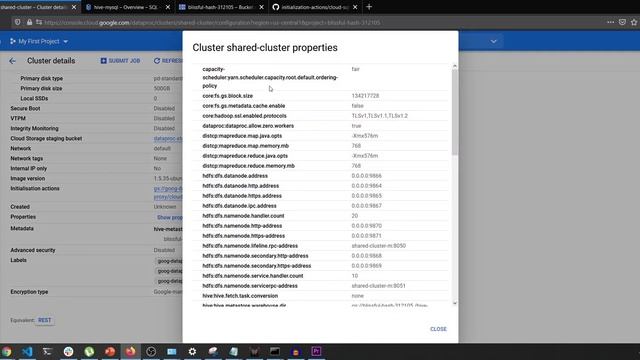Open Firefox from the taskbar
This screenshot has width=640, height=360.
click(x=130, y=351)
